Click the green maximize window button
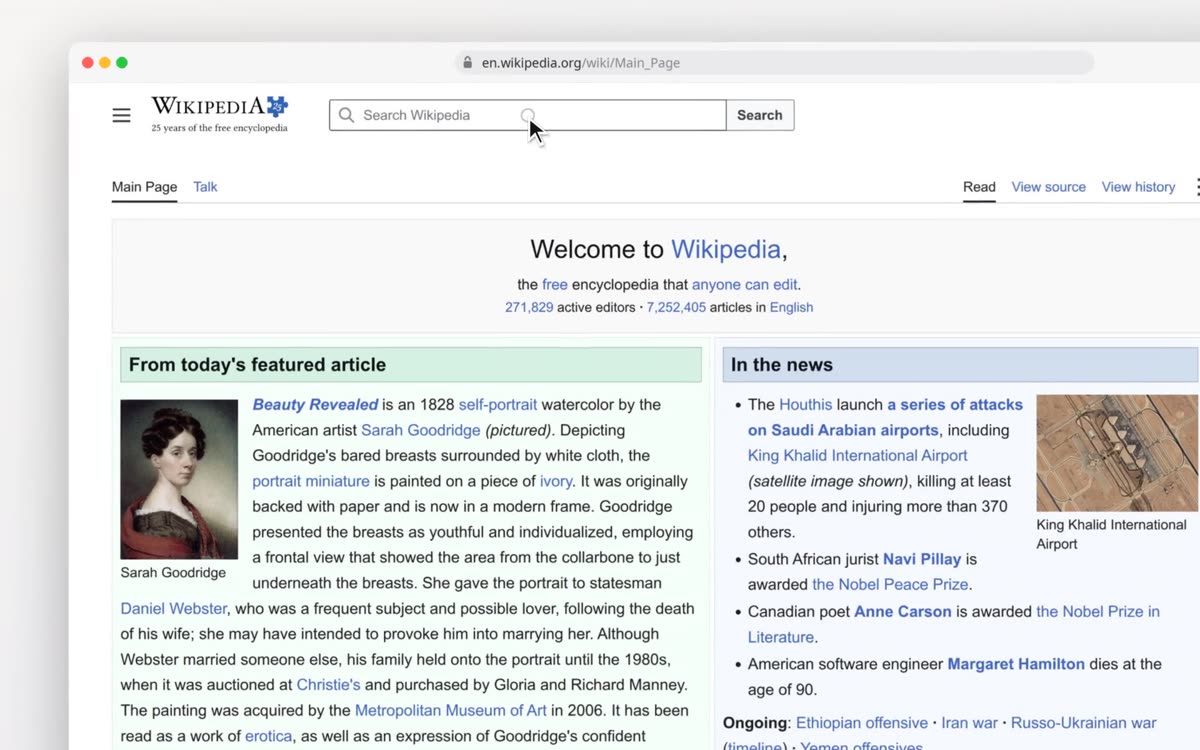This screenshot has height=750, width=1200. click(122, 62)
